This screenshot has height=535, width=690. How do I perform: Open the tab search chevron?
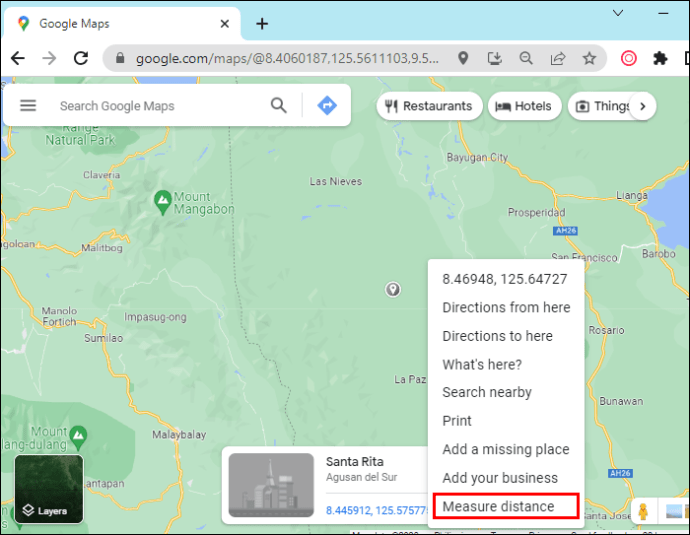click(x=618, y=13)
